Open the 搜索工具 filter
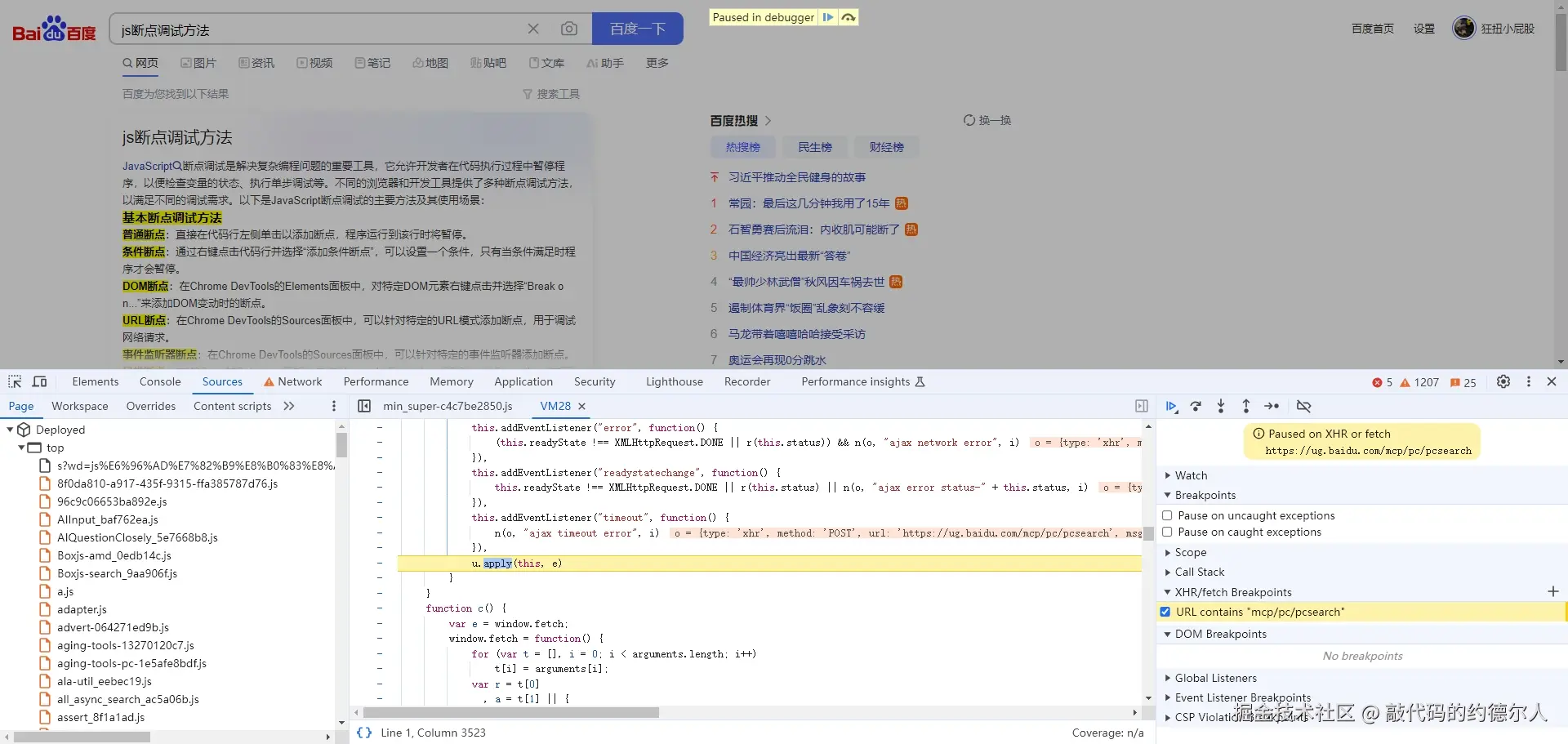The image size is (1568, 744). (x=551, y=94)
